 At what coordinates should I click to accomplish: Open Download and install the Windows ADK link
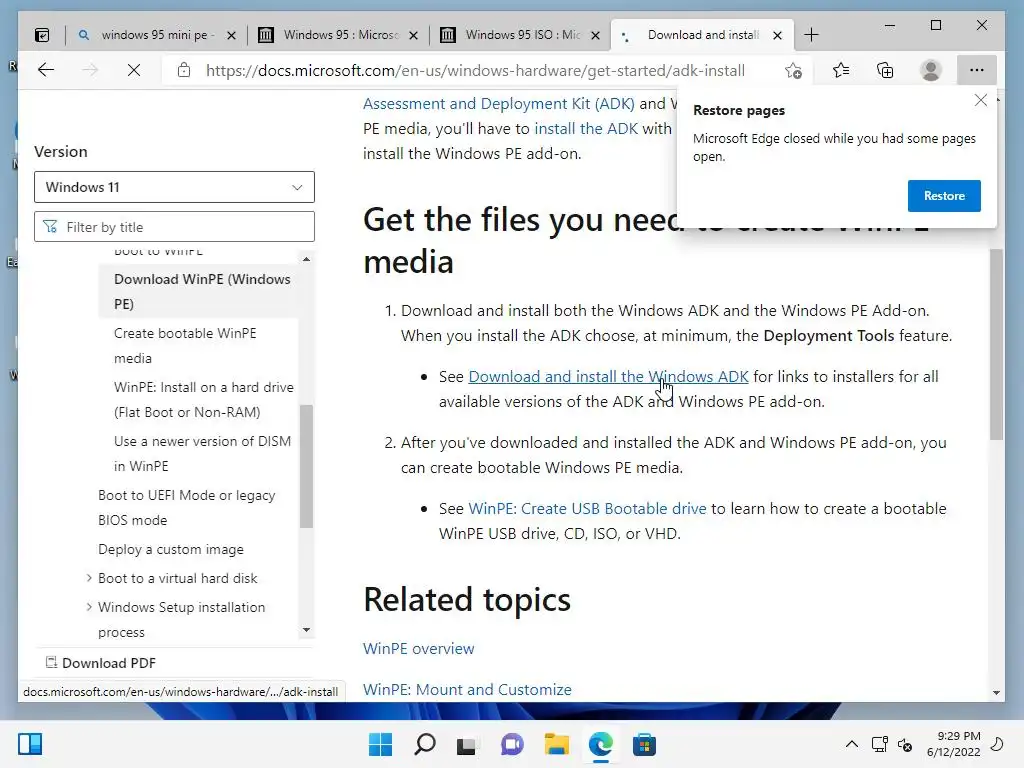(608, 376)
